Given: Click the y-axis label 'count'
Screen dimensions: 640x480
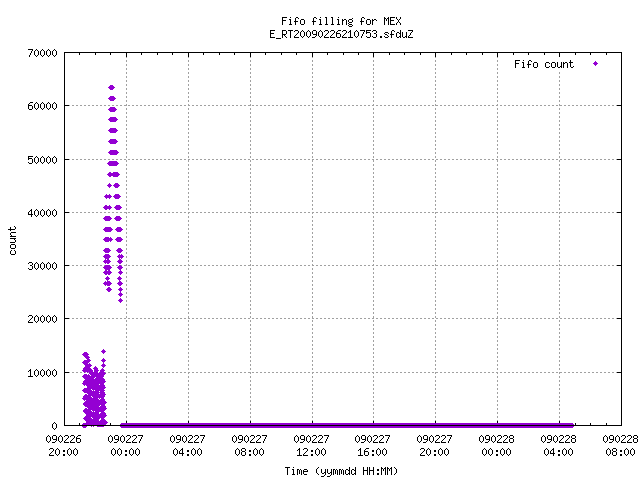Looking at the screenshot, I should click(13, 241).
